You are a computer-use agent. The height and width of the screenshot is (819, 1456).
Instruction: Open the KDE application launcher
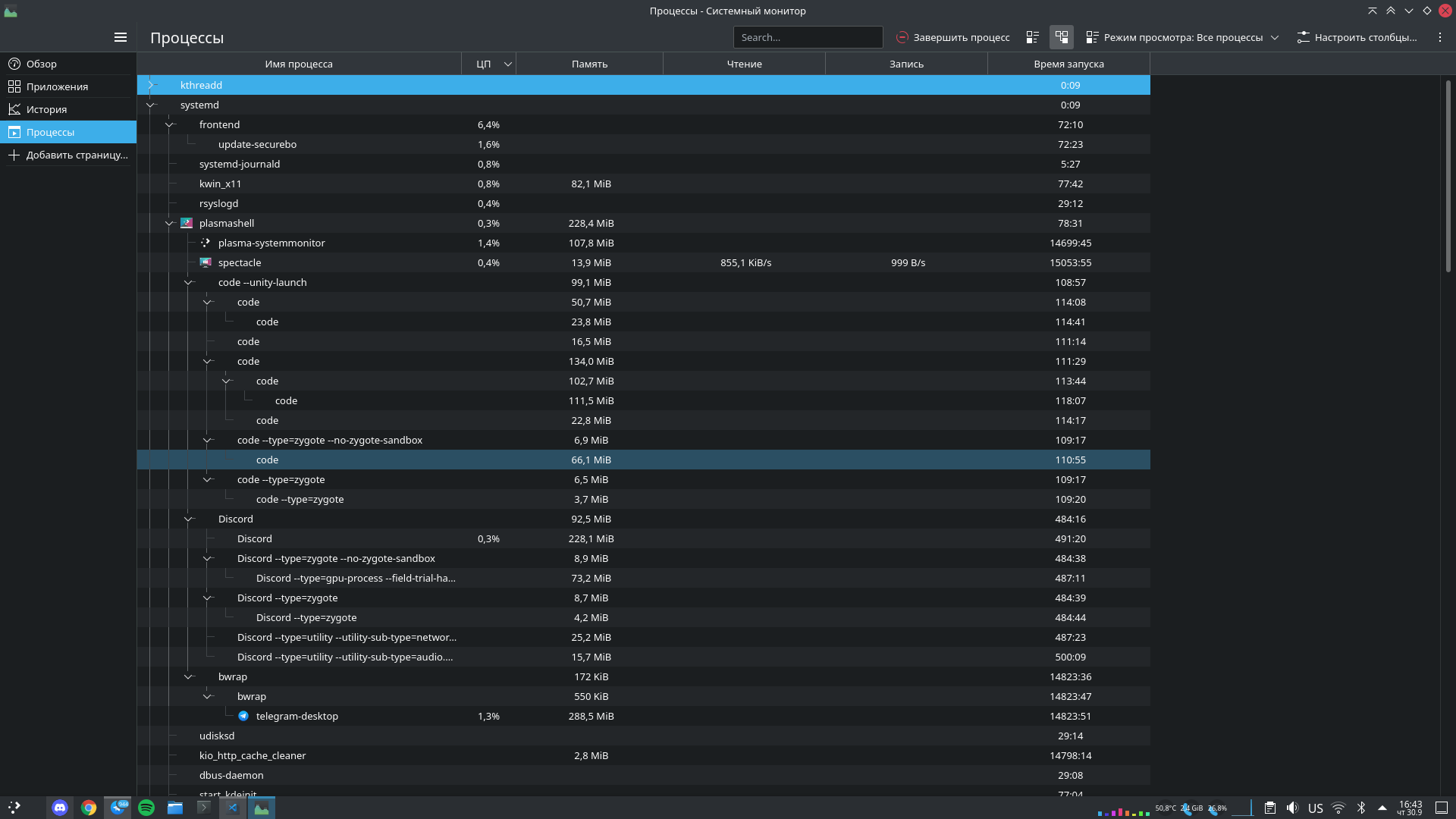click(14, 808)
